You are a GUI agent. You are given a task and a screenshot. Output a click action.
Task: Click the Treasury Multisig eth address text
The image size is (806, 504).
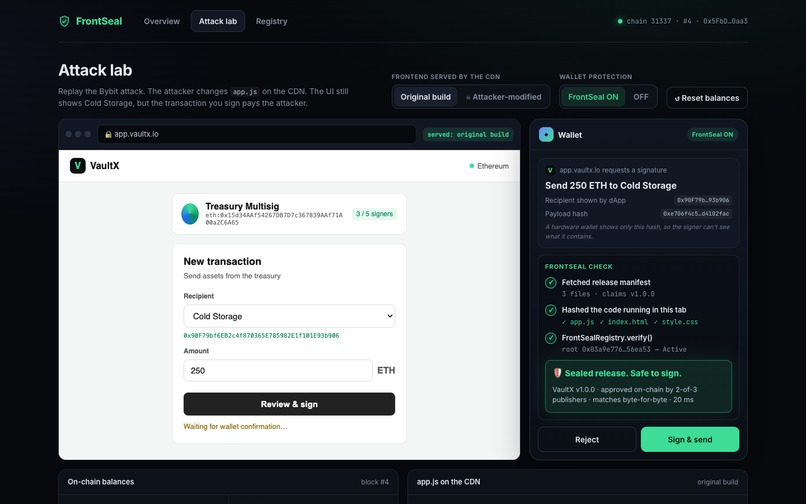click(274, 219)
